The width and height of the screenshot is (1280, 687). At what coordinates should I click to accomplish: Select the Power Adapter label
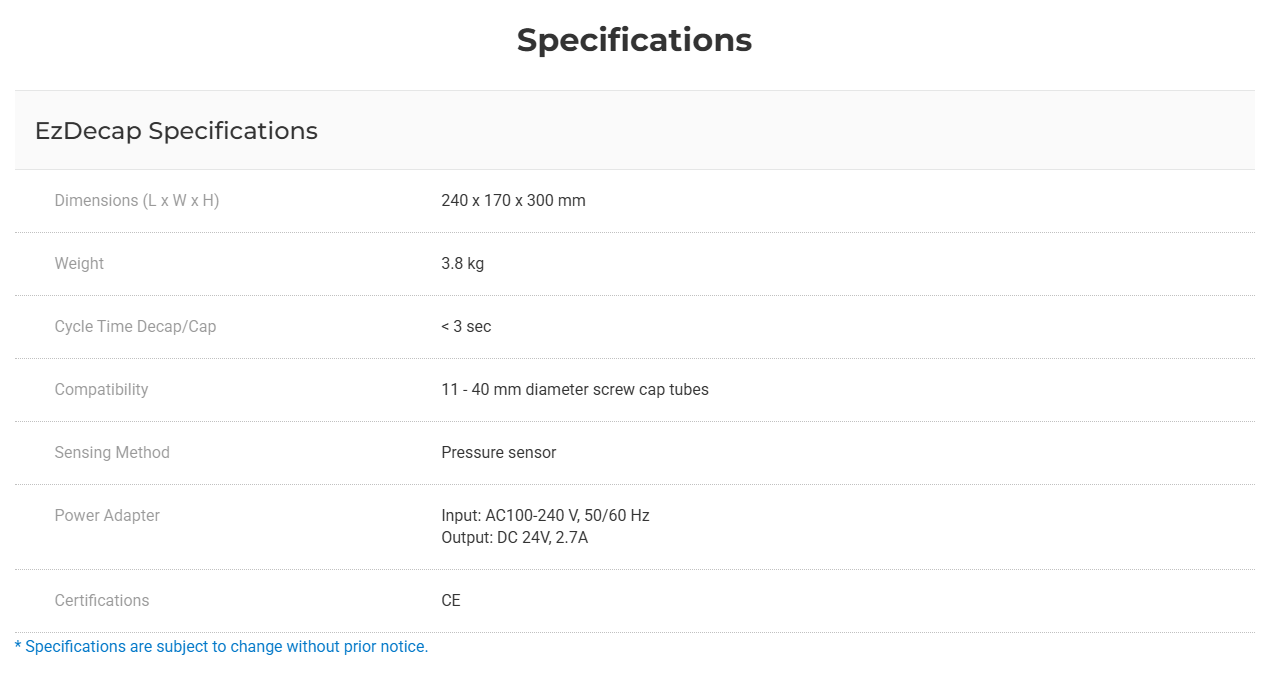pyautogui.click(x=107, y=515)
